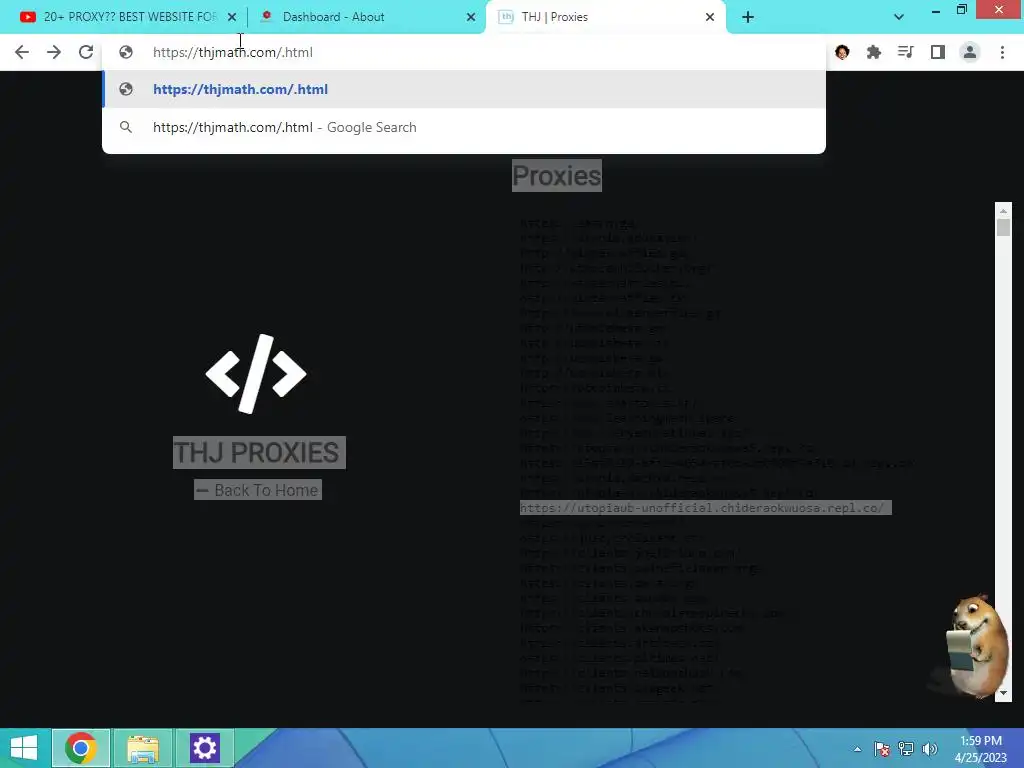The image size is (1024, 768).
Task: Click the Proxies page heading
Action: pyautogui.click(x=556, y=176)
